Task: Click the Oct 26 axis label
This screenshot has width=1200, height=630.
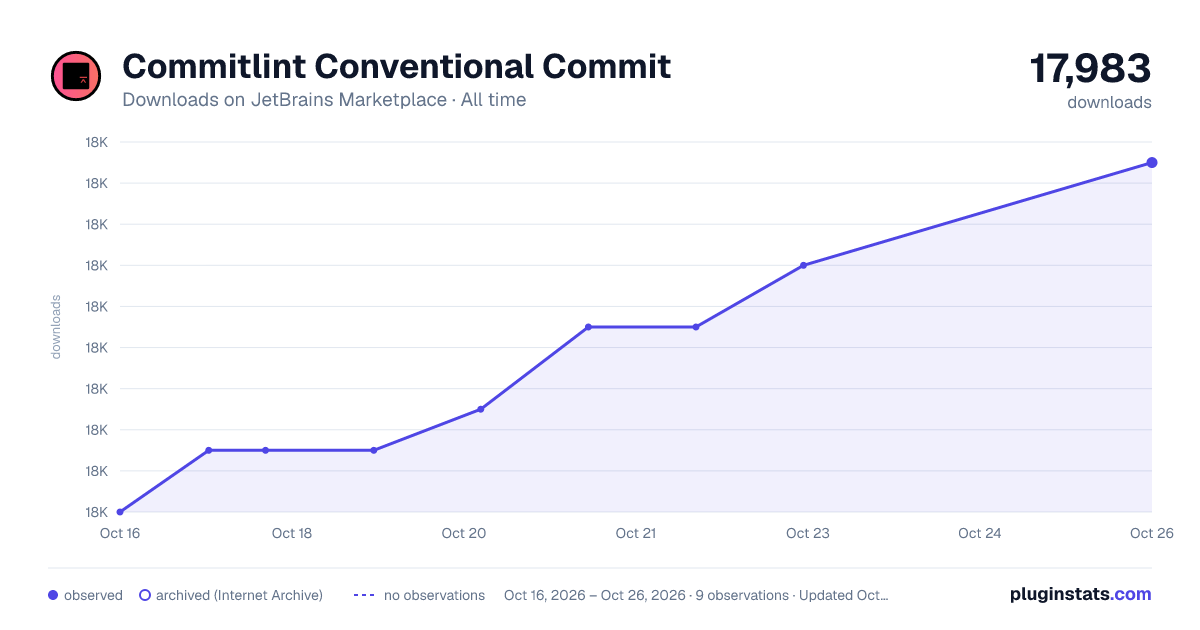Action: [1150, 533]
